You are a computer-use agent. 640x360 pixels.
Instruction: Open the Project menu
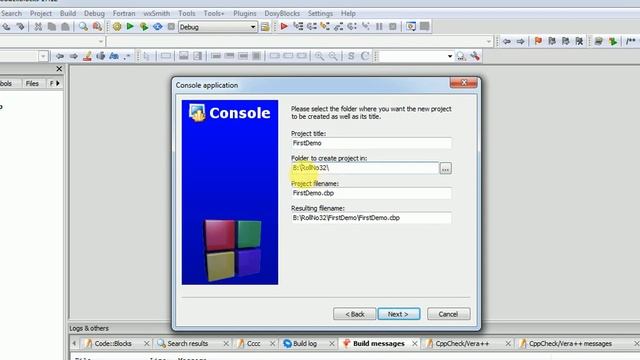pyautogui.click(x=41, y=13)
